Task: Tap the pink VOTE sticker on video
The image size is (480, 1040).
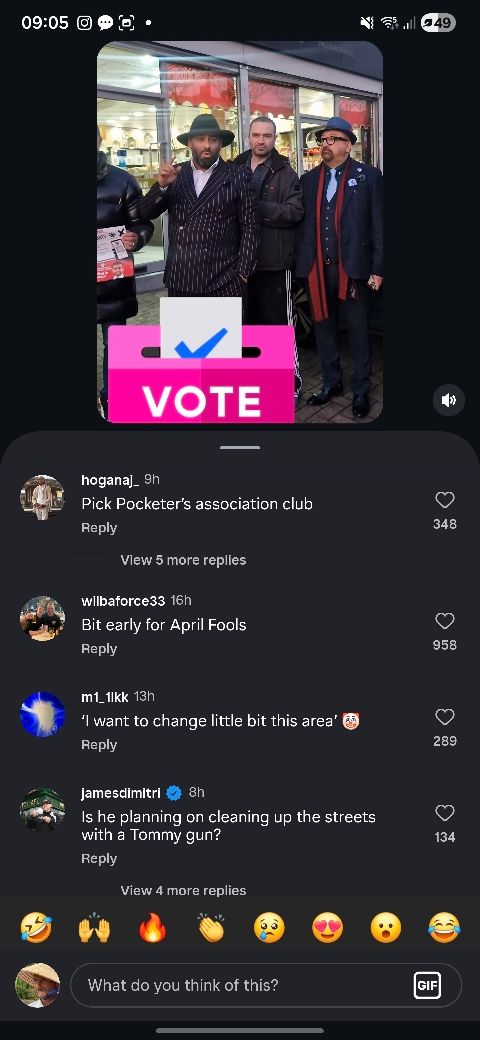Action: pos(201,359)
